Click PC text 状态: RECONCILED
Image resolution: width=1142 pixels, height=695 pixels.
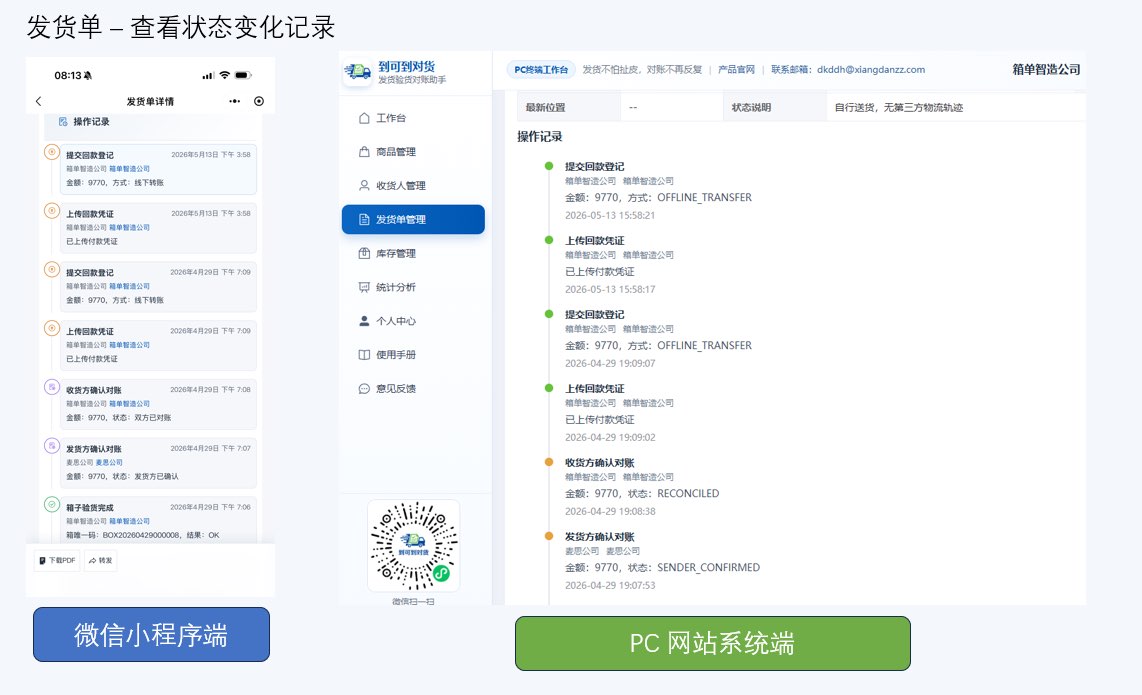click(x=674, y=494)
